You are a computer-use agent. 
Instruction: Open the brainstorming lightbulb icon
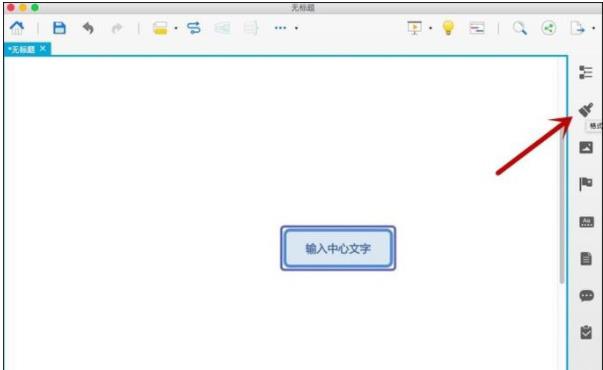click(x=448, y=28)
